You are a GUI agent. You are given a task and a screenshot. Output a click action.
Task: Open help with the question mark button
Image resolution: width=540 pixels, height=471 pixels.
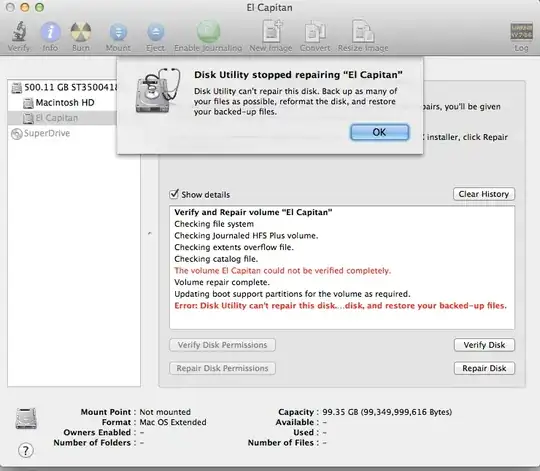pyautogui.click(x=26, y=450)
